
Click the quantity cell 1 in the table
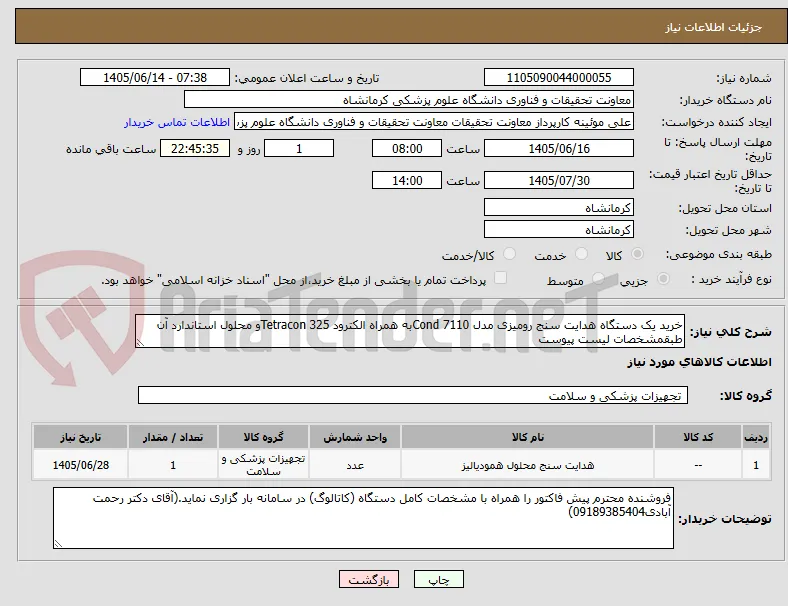click(173, 465)
